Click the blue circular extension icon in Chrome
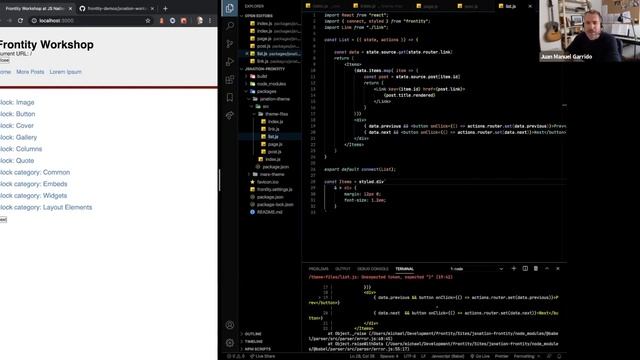The height and width of the screenshot is (360, 640). [173, 20]
